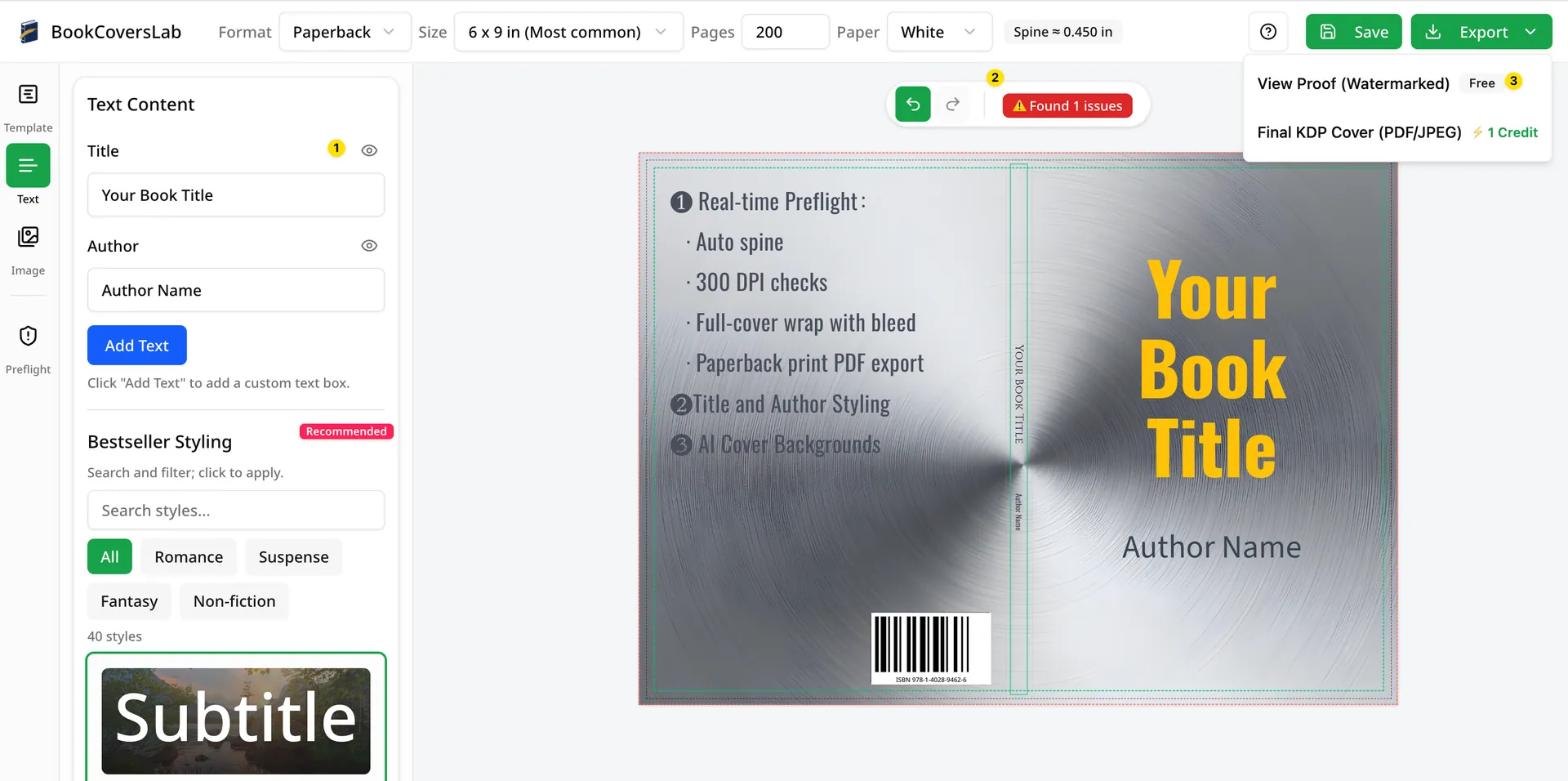Click the Bestseller Styling heading
The height and width of the screenshot is (781, 1568).
point(160,442)
